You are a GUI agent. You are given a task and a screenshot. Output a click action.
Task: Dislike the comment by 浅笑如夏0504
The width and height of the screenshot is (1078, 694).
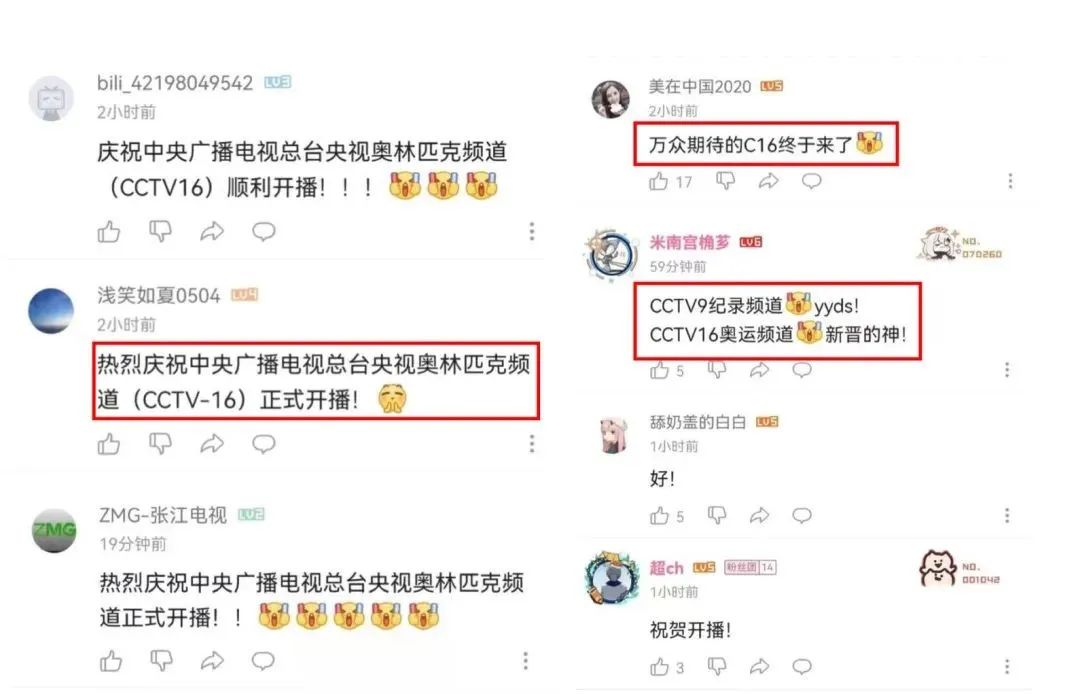coord(160,444)
